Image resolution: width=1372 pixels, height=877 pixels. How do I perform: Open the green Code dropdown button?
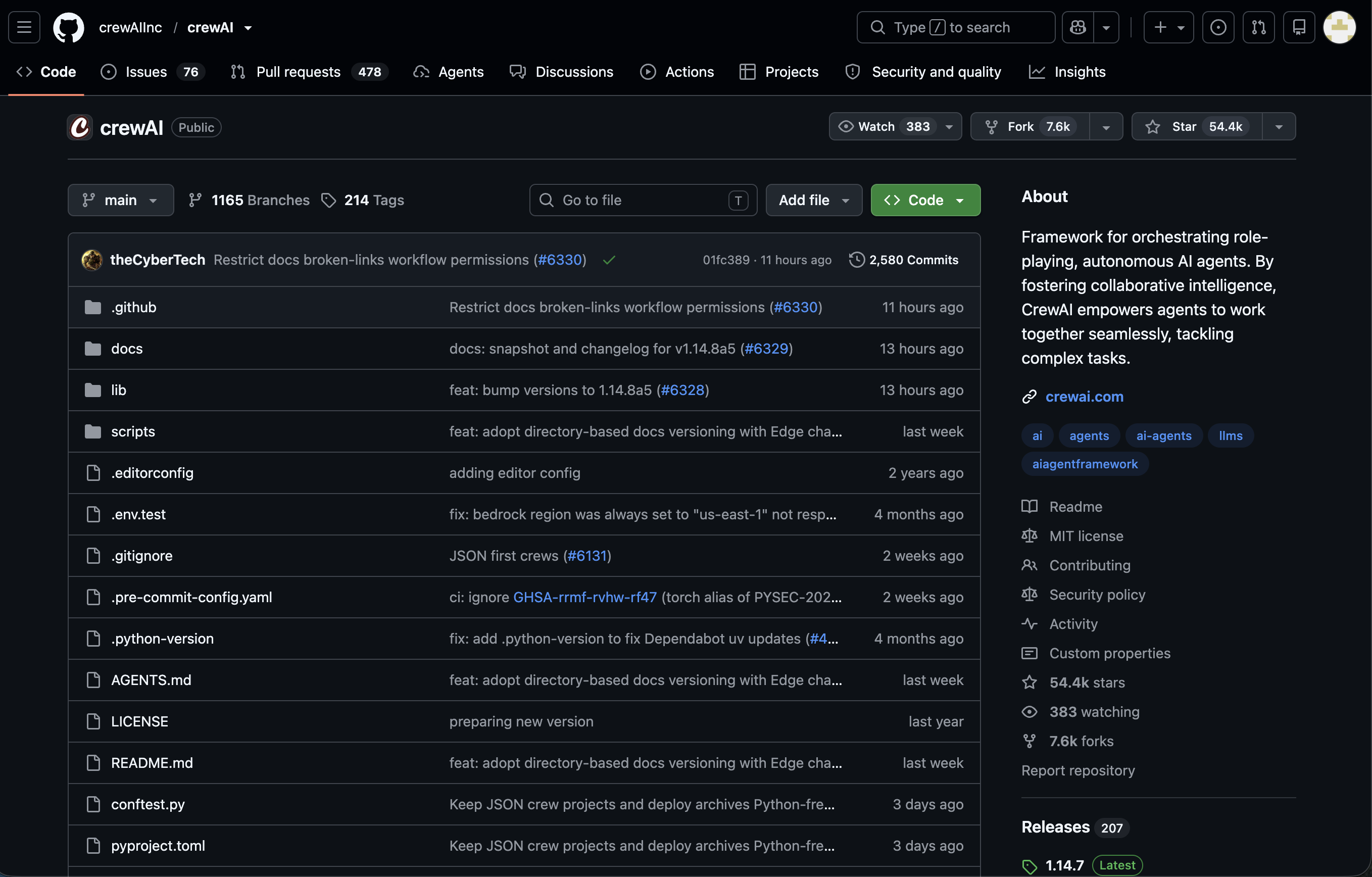925,200
